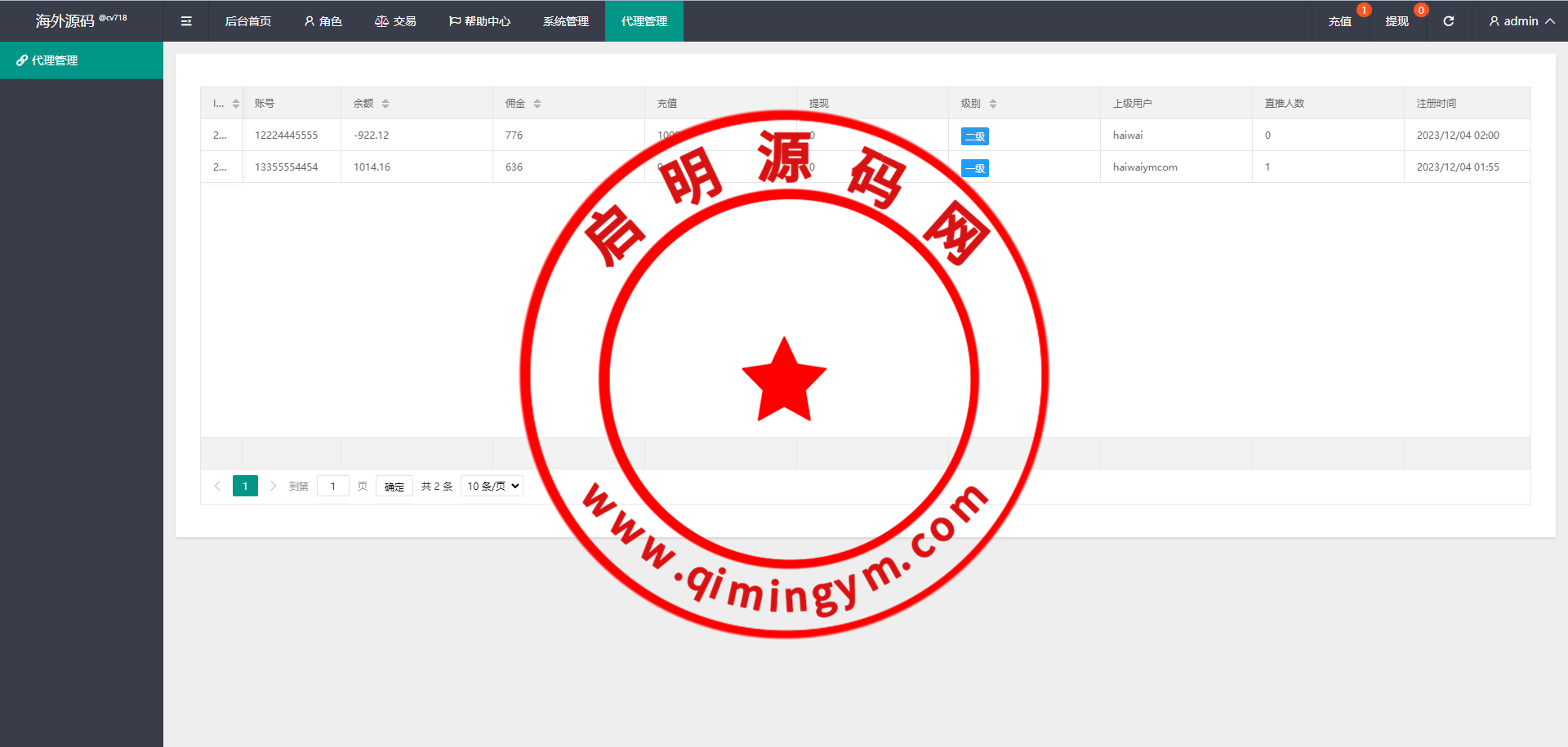This screenshot has height=747, width=1568.
Task: Click the previous page arrow in pagination
Action: tap(217, 486)
